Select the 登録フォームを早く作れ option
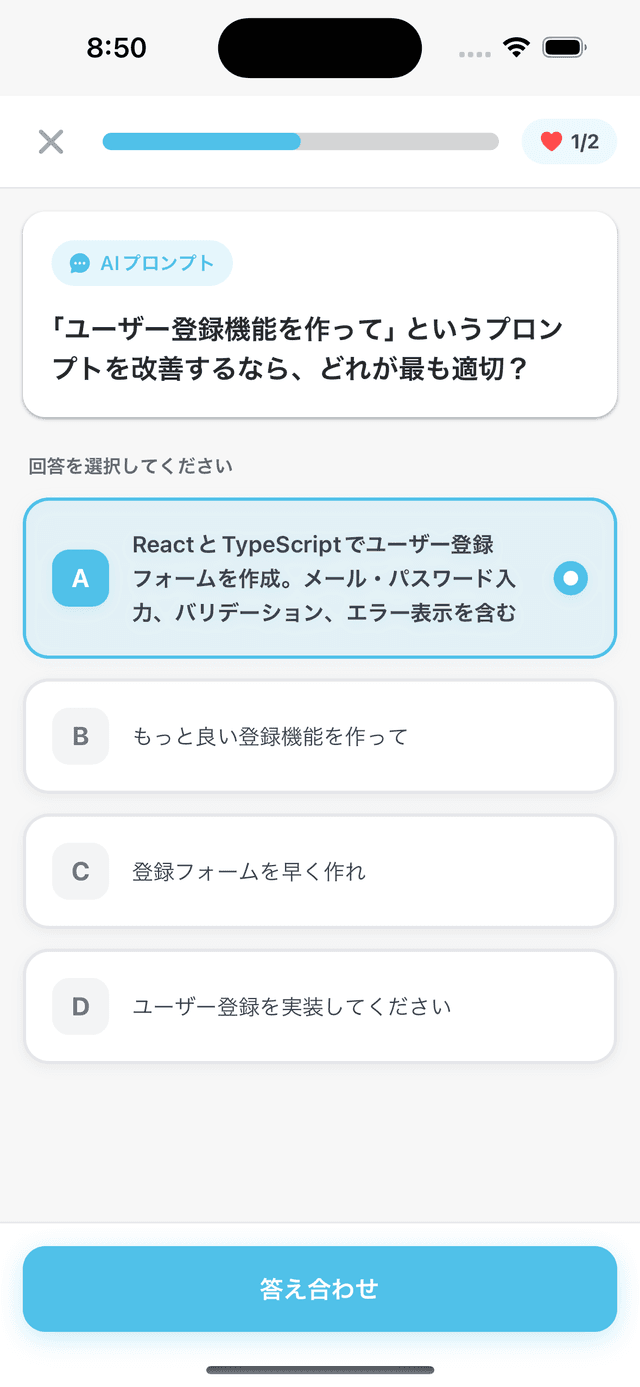Screen dimensions: 640x1387 [320, 871]
